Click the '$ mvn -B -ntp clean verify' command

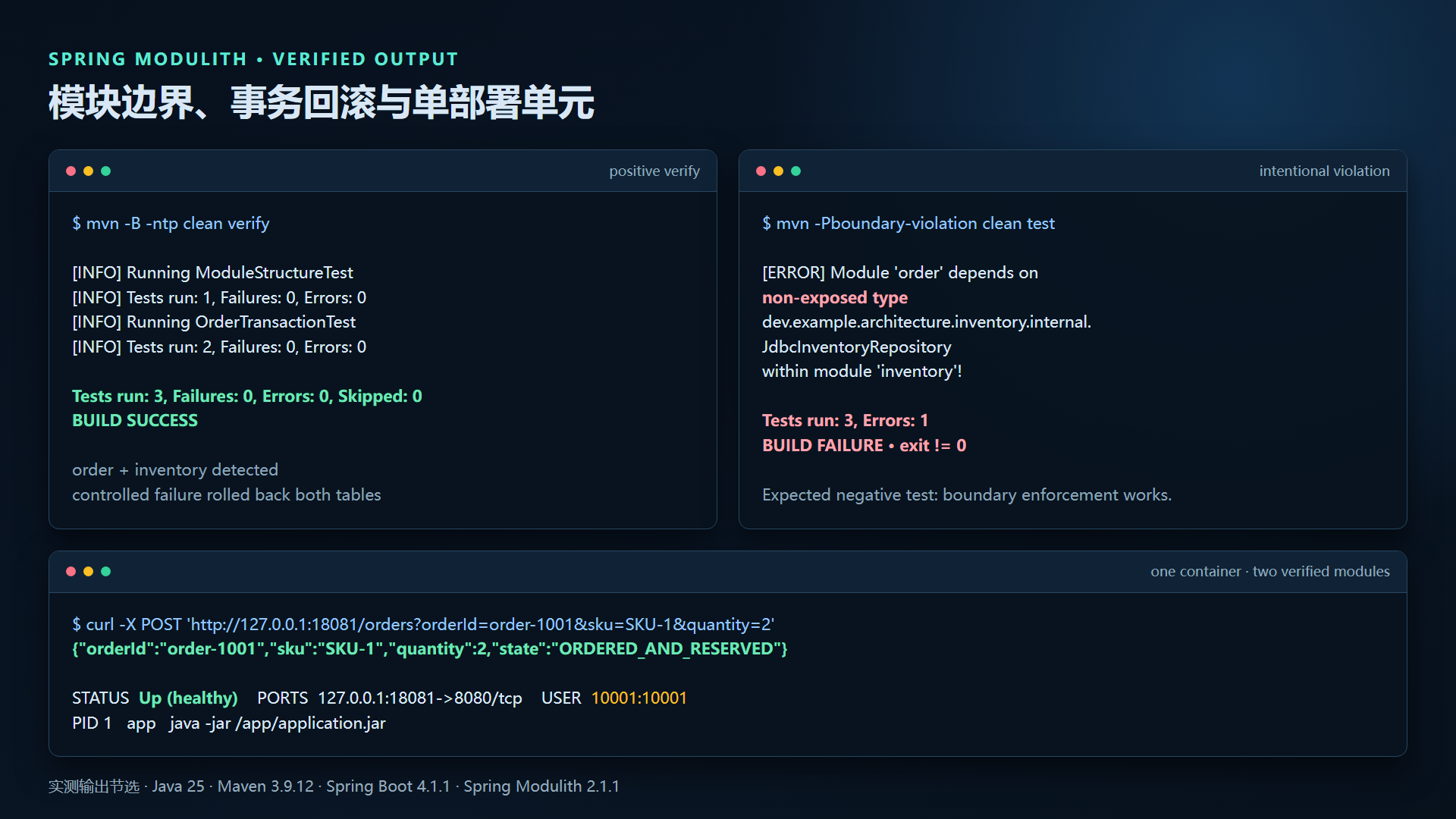tap(171, 224)
